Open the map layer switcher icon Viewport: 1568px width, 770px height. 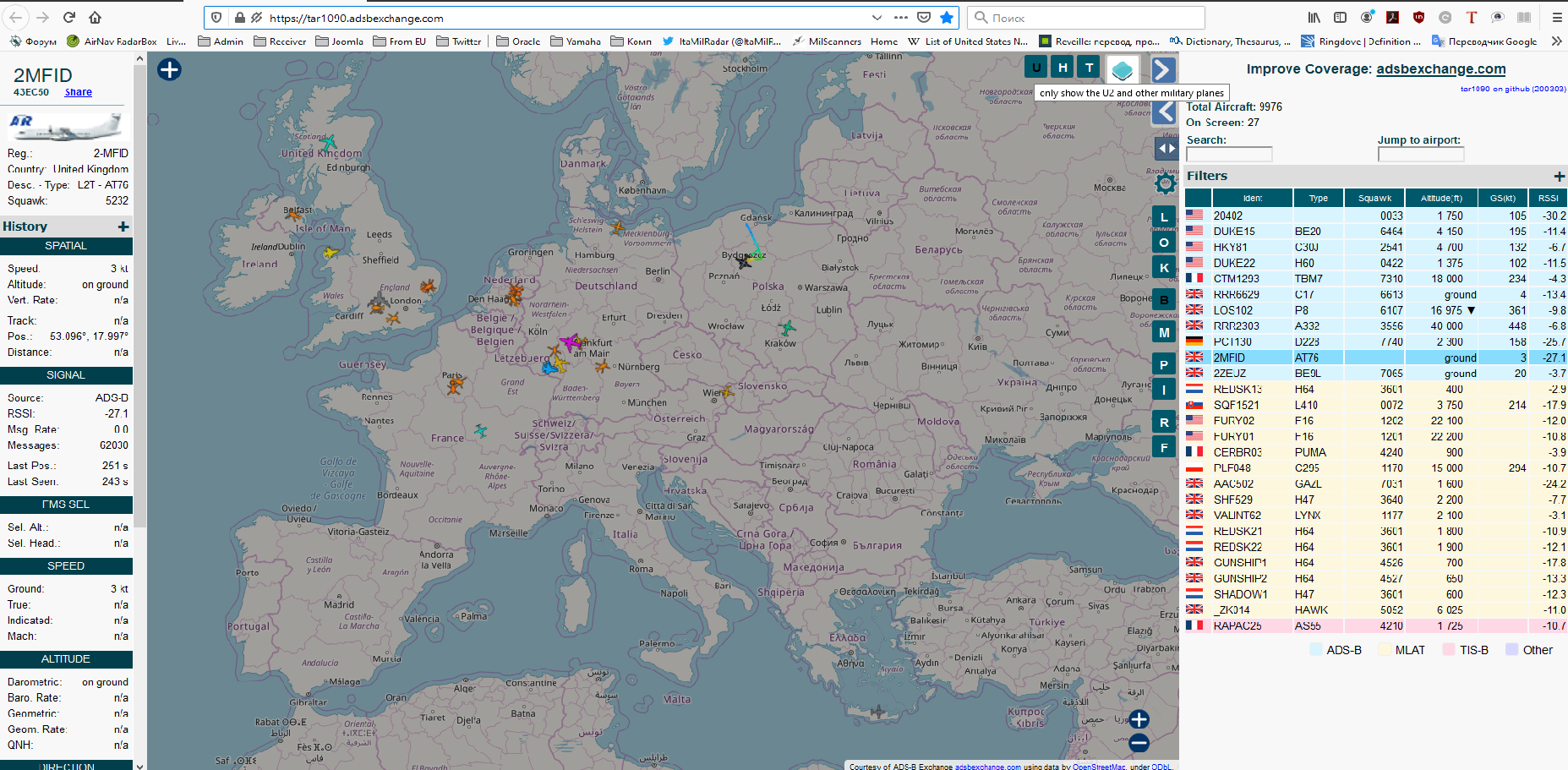(1122, 69)
